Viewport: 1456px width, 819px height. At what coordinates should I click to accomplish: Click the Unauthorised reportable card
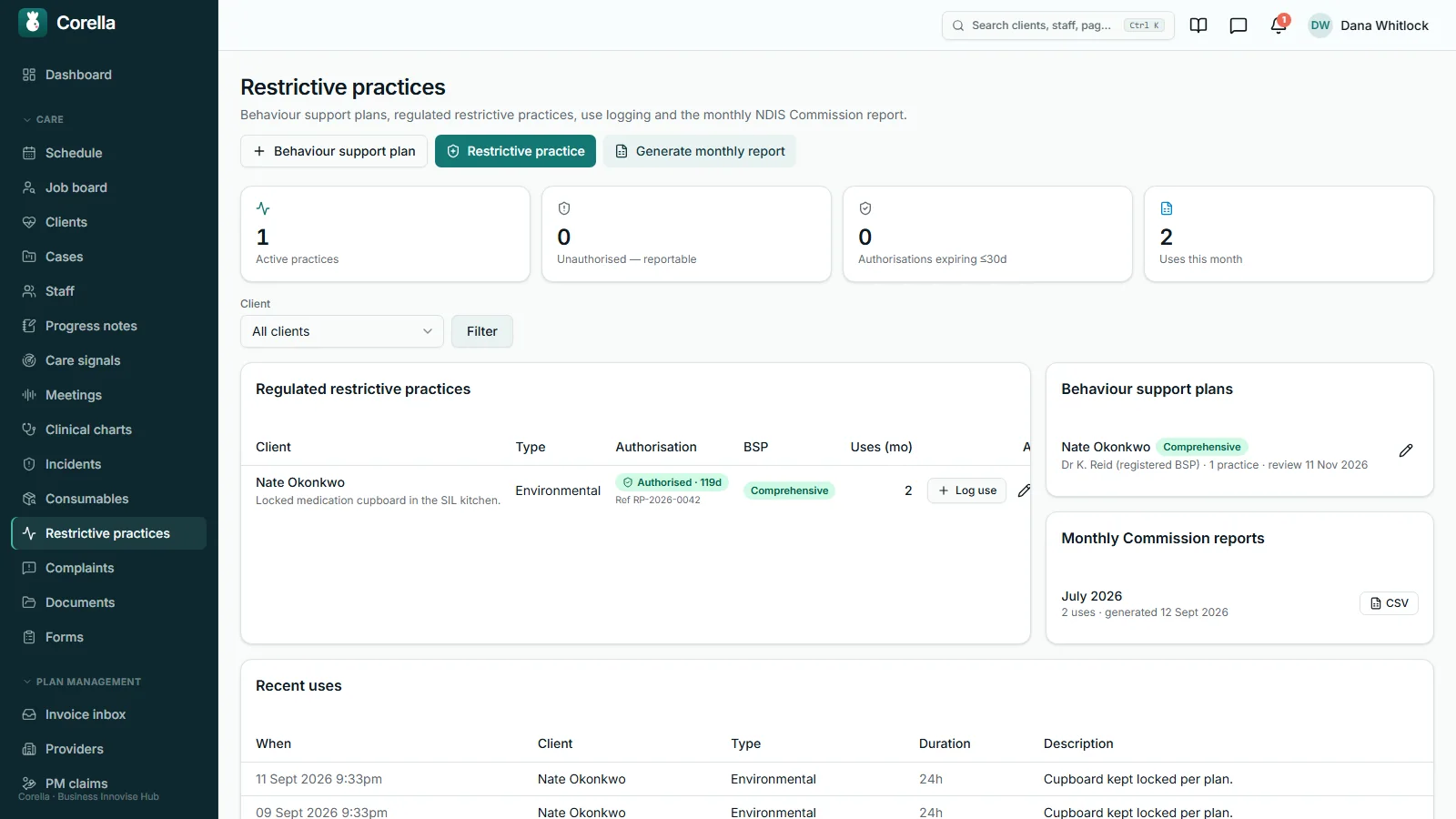tap(686, 234)
